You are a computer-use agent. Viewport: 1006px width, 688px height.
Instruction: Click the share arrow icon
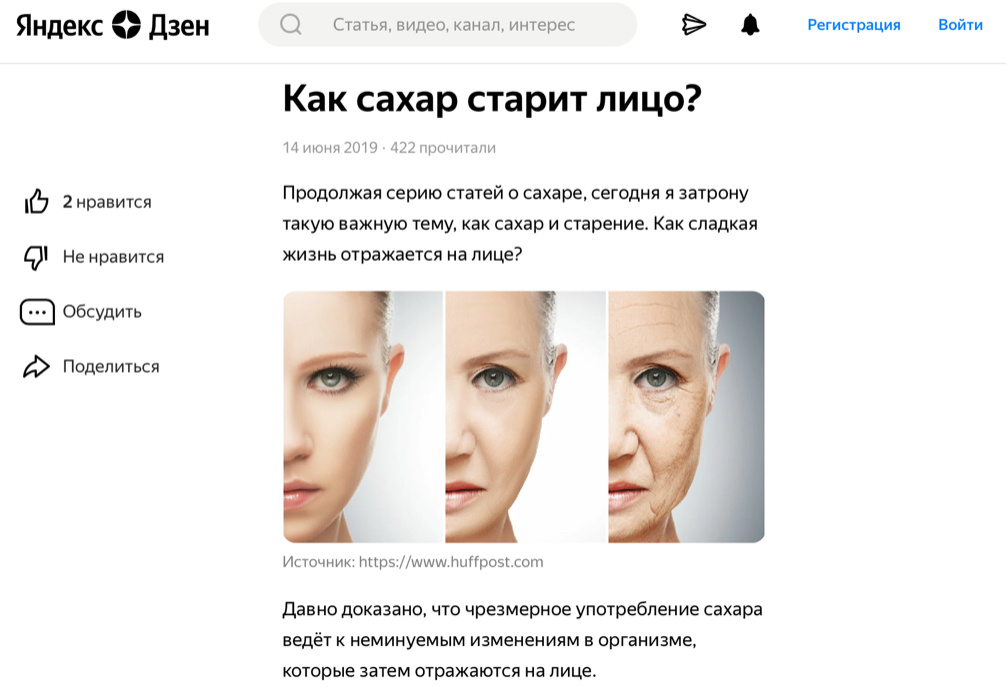point(37,366)
